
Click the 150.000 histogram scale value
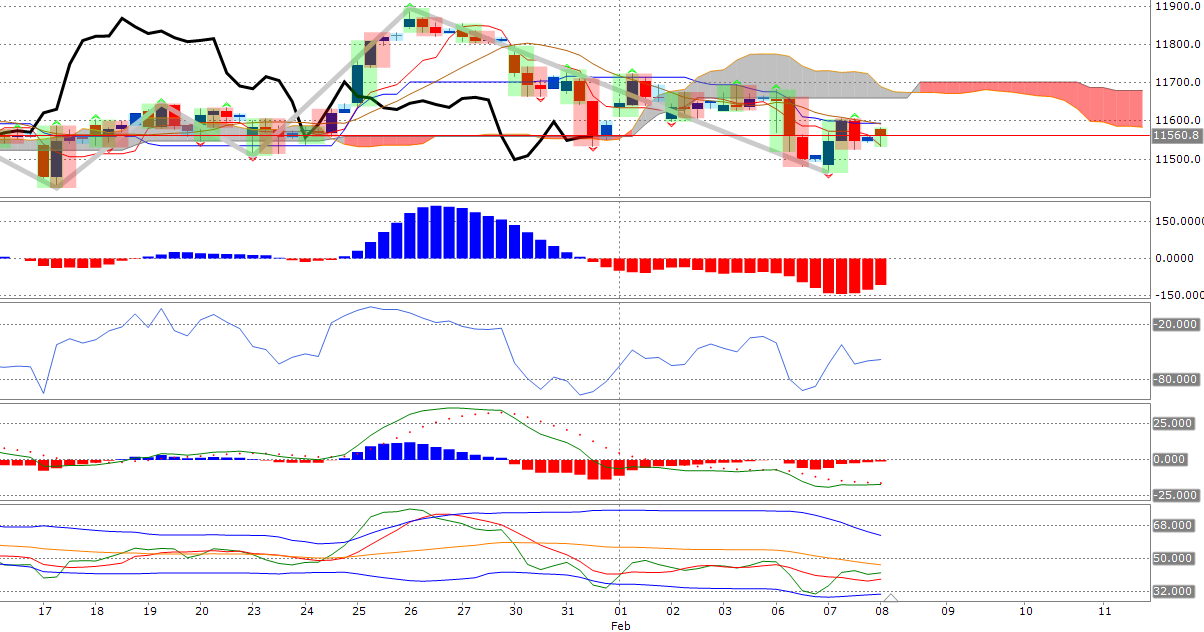pos(1178,221)
